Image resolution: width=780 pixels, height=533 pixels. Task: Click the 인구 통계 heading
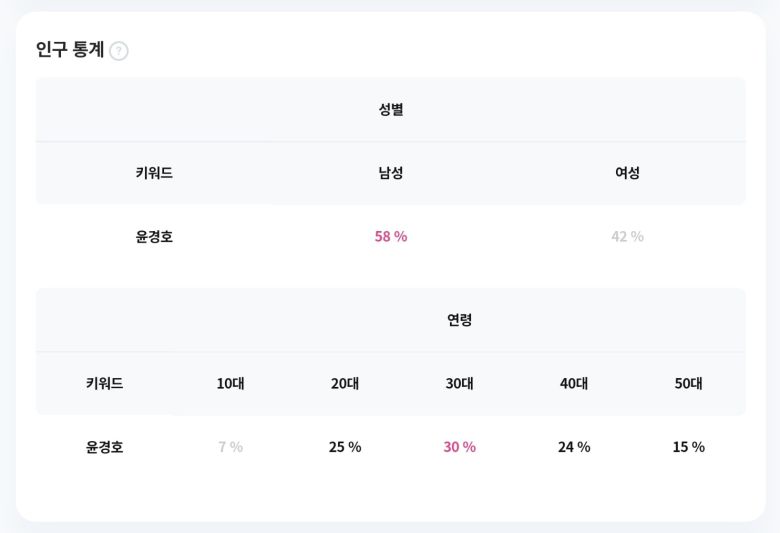pyautogui.click(x=70, y=49)
